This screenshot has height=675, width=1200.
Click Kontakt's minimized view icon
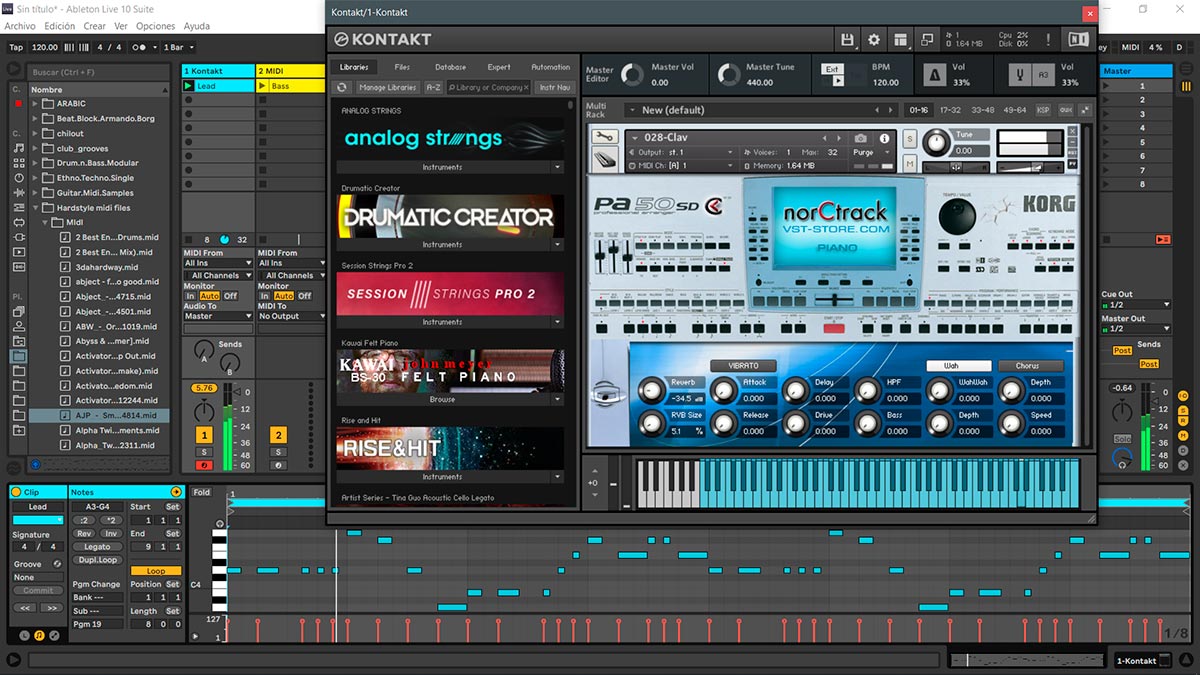[927, 39]
